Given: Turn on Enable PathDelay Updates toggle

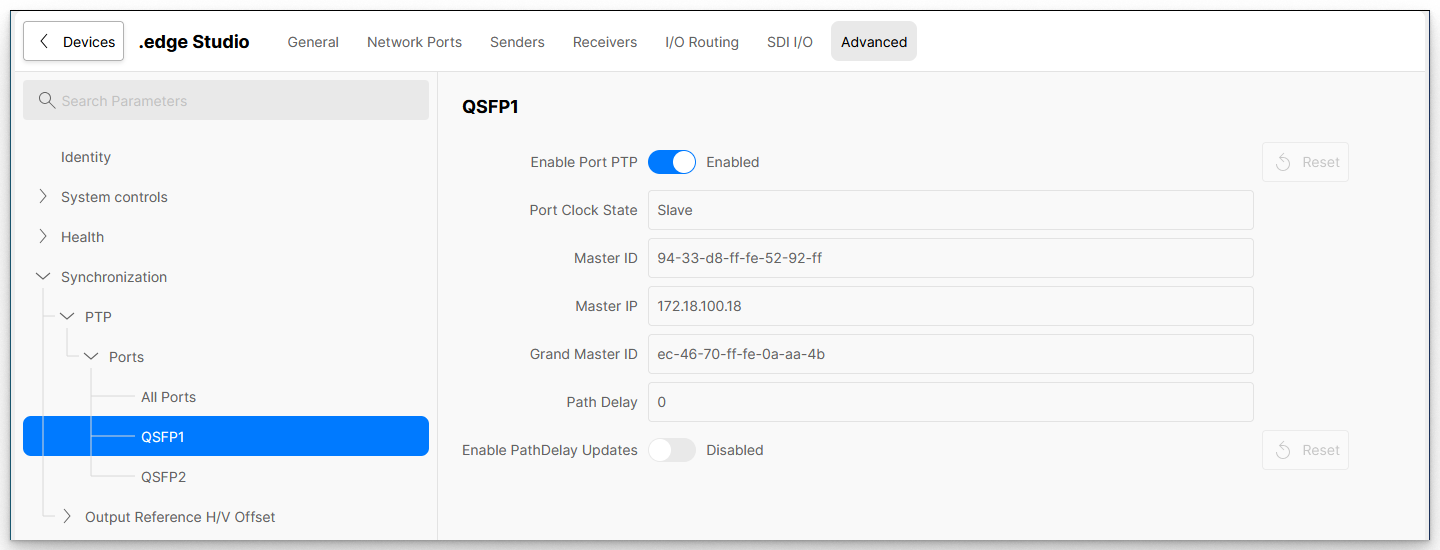Looking at the screenshot, I should point(672,450).
